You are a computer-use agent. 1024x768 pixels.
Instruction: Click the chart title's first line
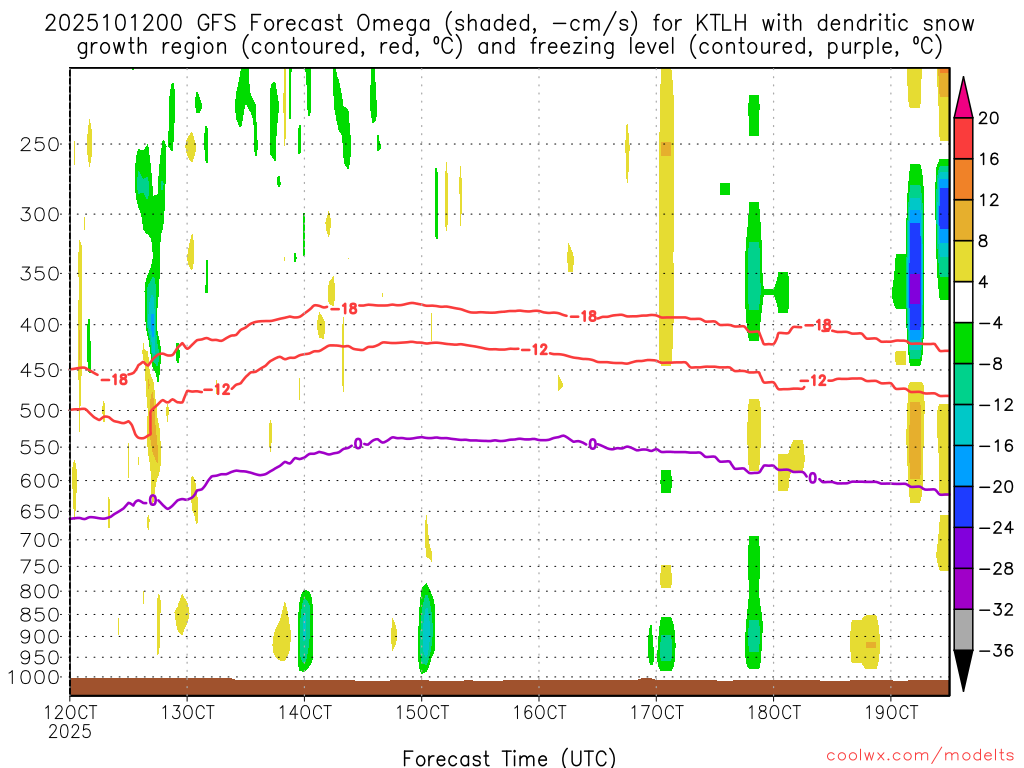pos(509,24)
